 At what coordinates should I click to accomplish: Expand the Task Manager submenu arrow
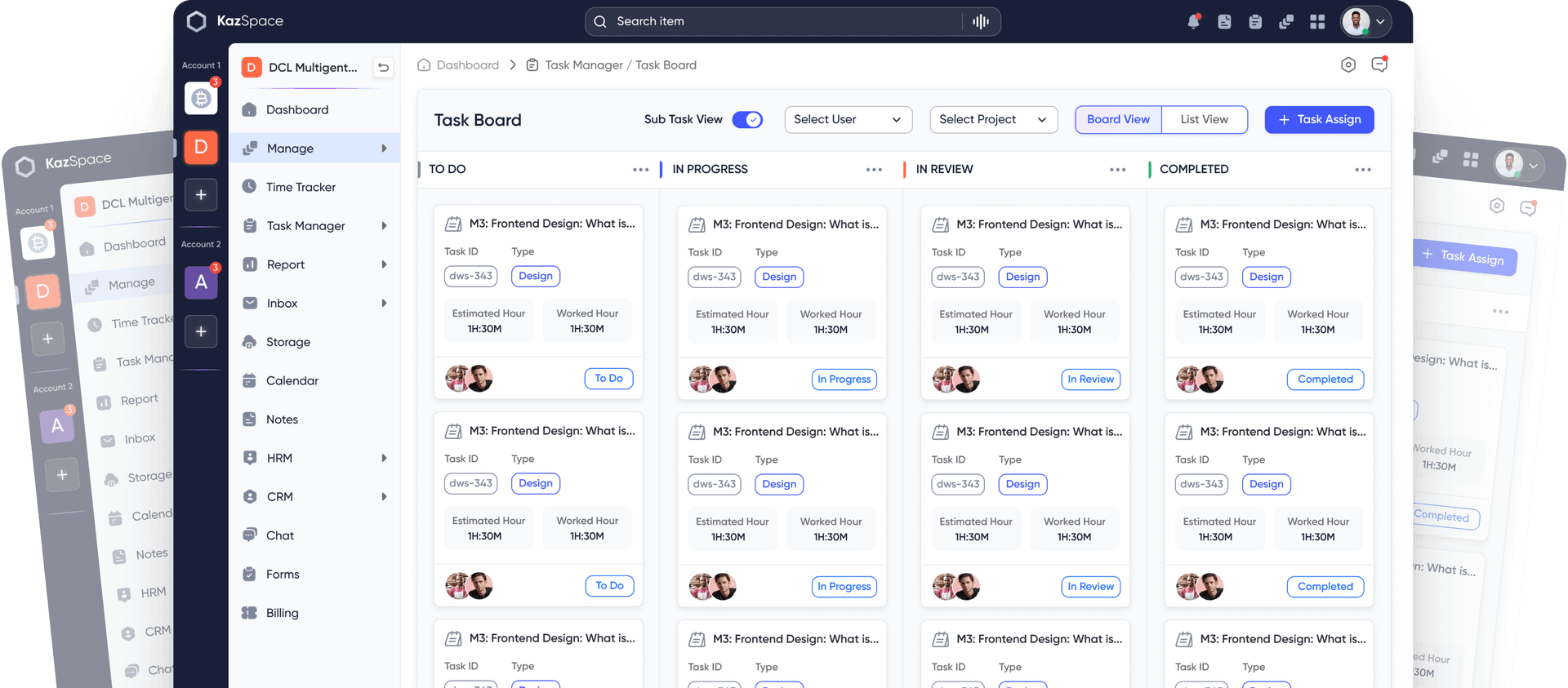click(384, 226)
